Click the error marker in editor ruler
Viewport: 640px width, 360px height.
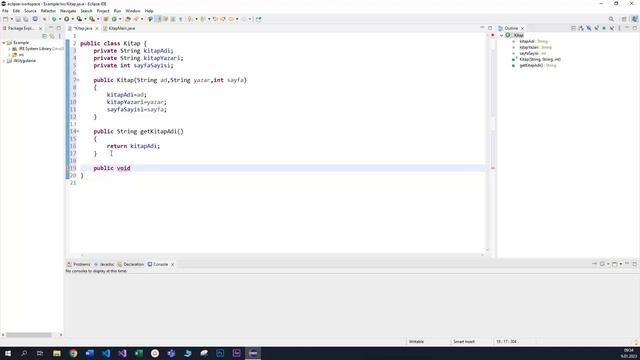coord(493,168)
